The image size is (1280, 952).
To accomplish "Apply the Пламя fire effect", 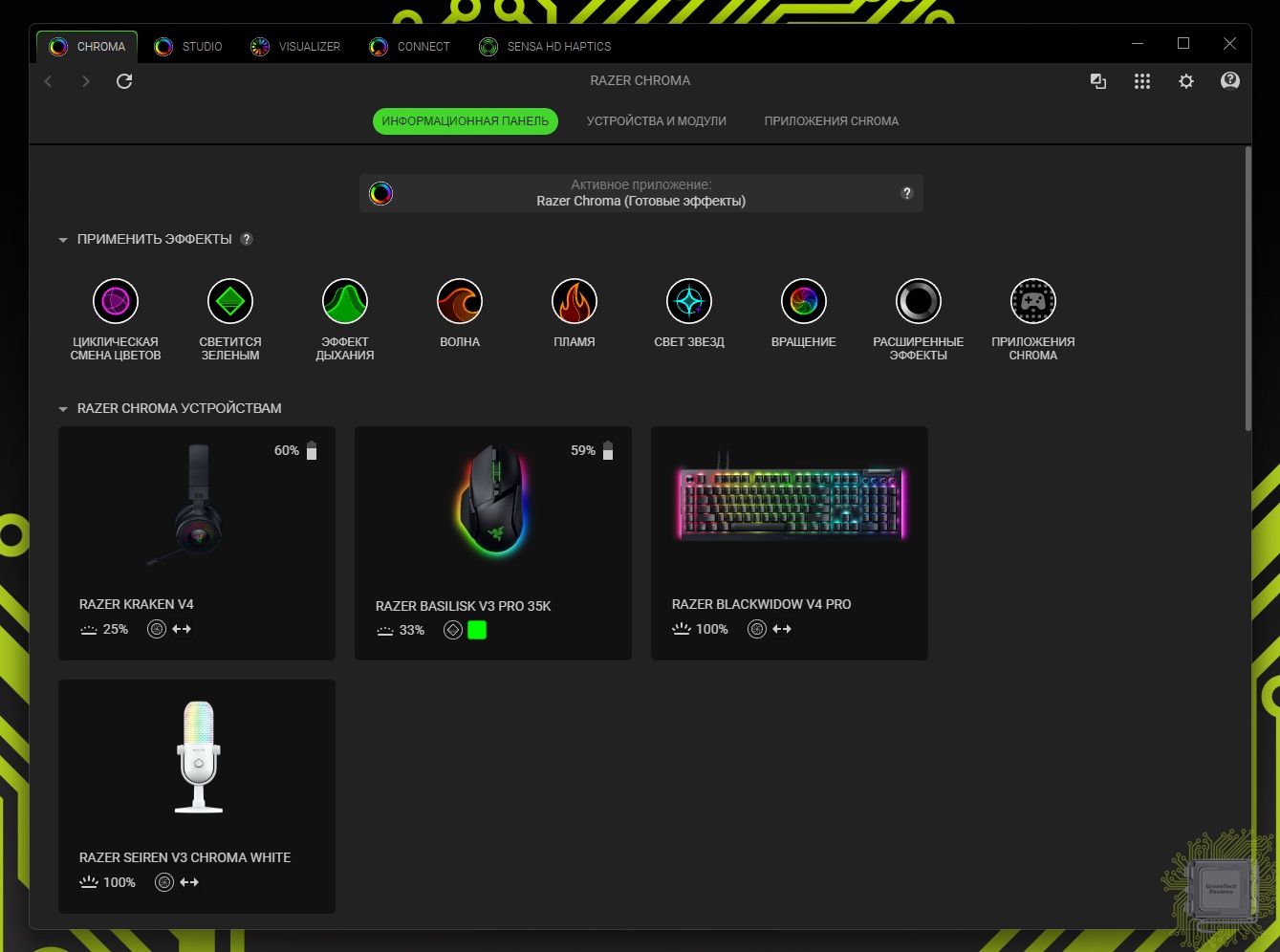I will [x=575, y=302].
